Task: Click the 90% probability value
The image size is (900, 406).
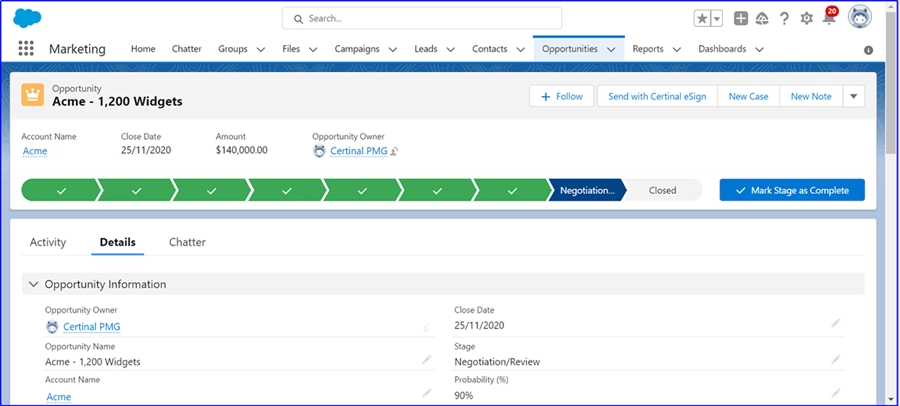Action: click(x=464, y=396)
